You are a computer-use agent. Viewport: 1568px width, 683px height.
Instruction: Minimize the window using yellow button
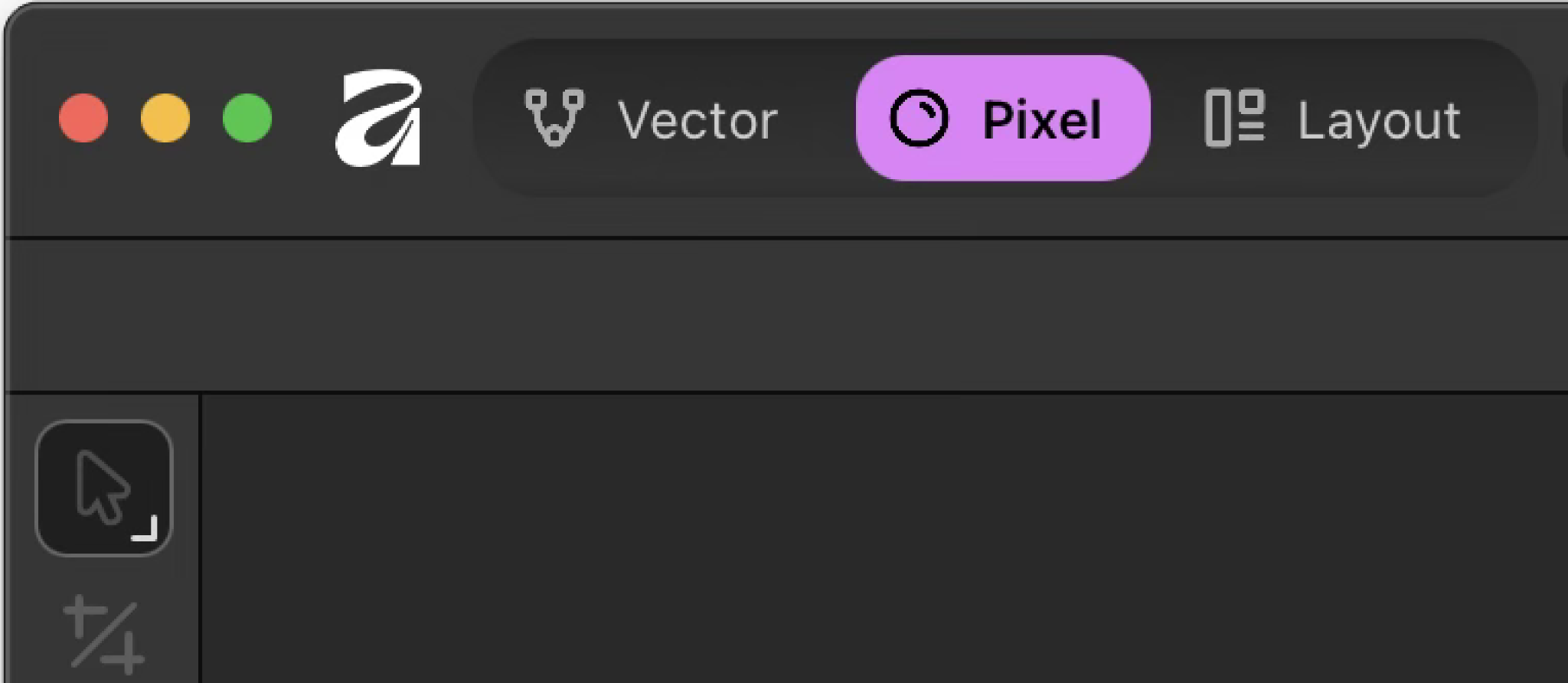click(165, 118)
